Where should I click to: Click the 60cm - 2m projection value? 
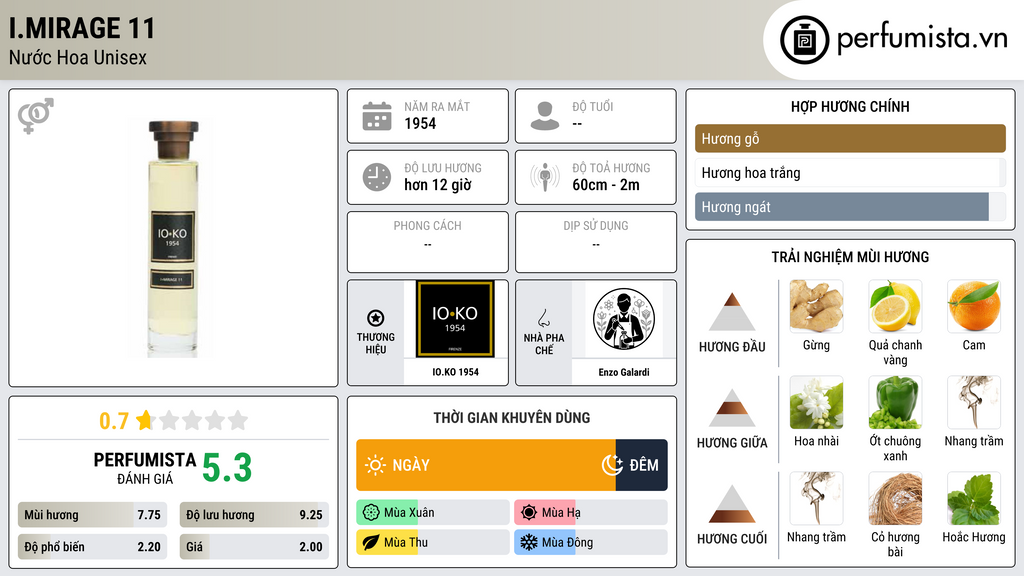point(606,185)
